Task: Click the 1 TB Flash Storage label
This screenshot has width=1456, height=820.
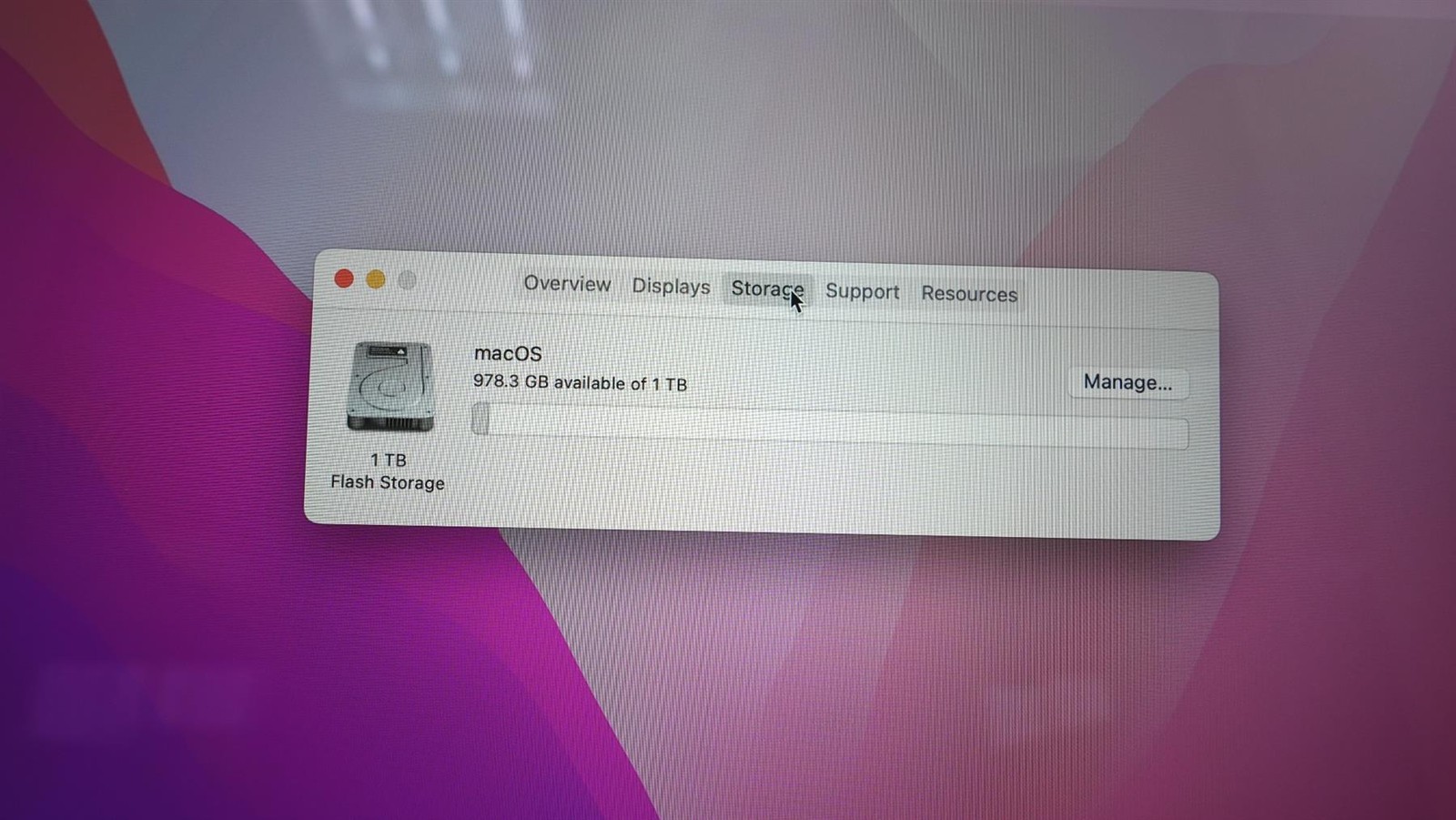Action: tap(388, 471)
